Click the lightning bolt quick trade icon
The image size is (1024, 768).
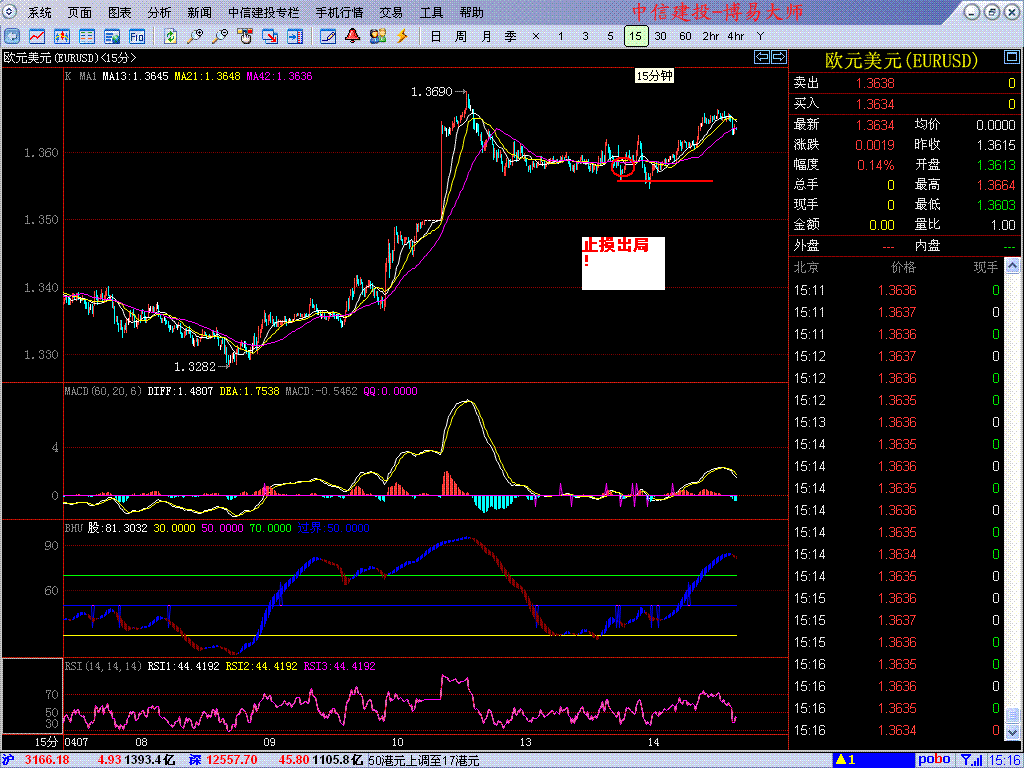tap(402, 36)
